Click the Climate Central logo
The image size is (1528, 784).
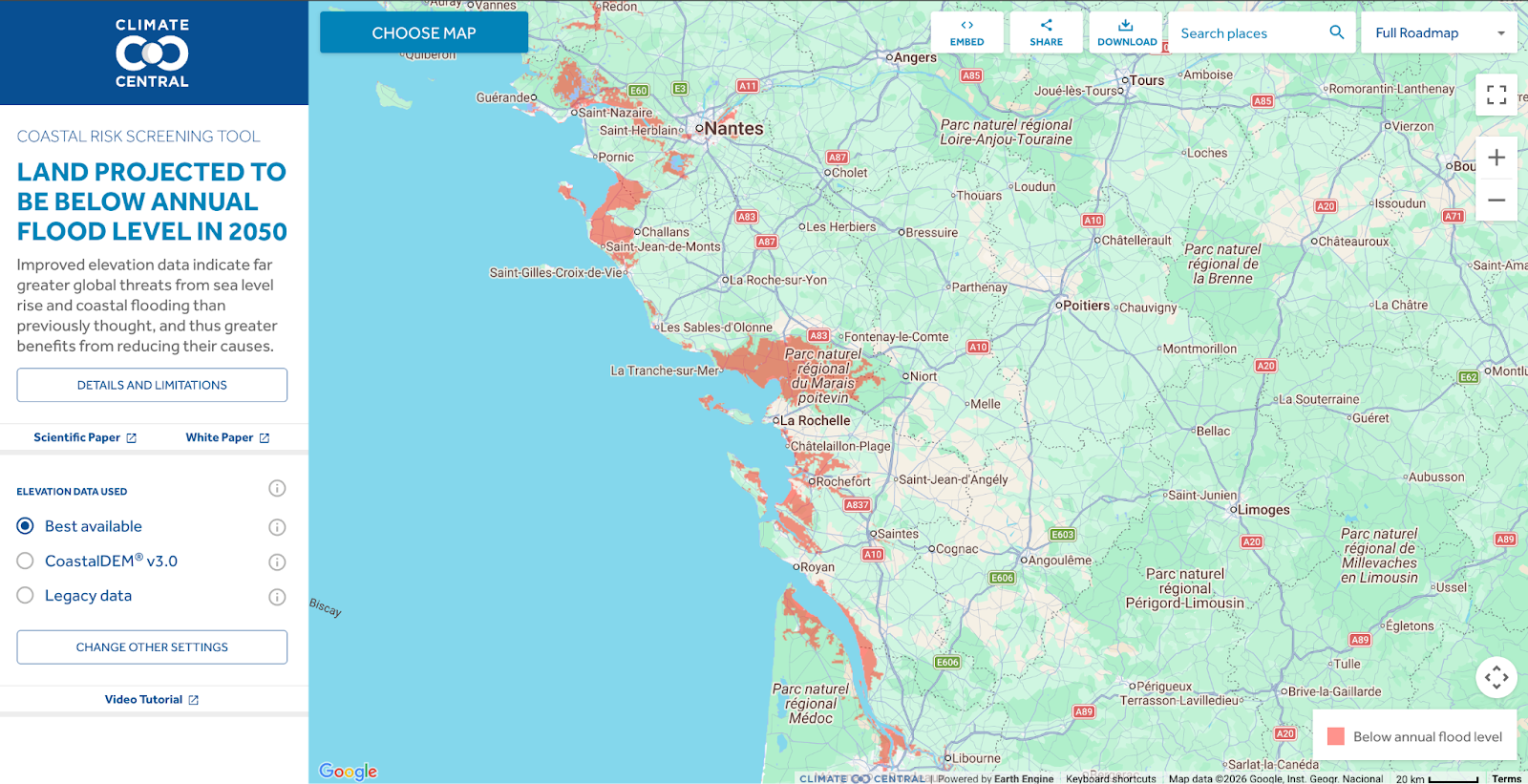[x=153, y=53]
